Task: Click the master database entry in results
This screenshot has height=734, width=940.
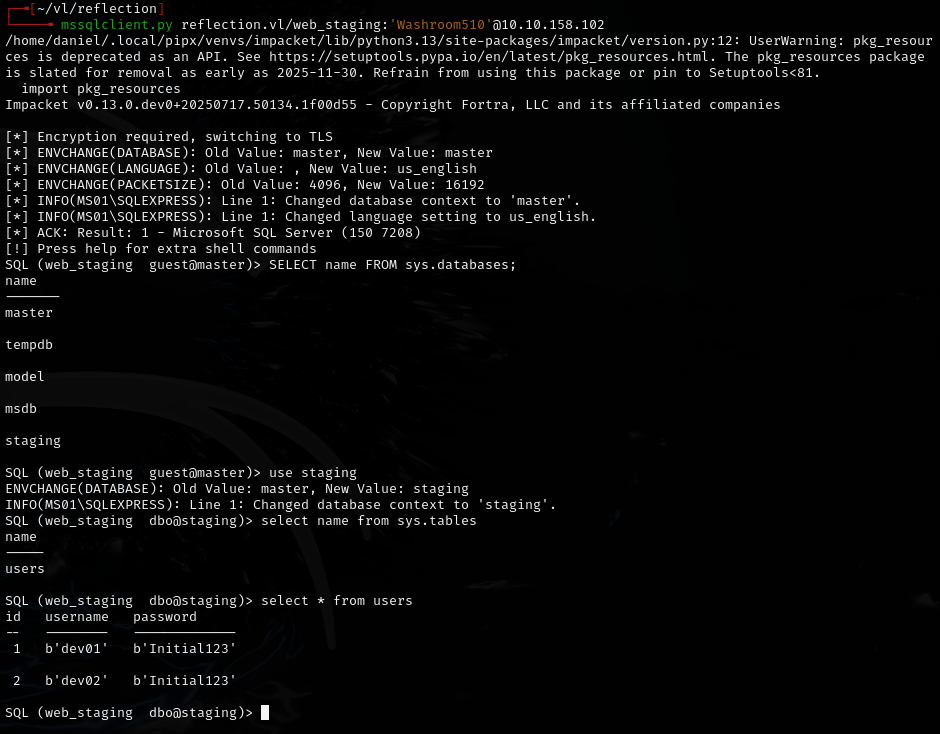Action: point(28,312)
